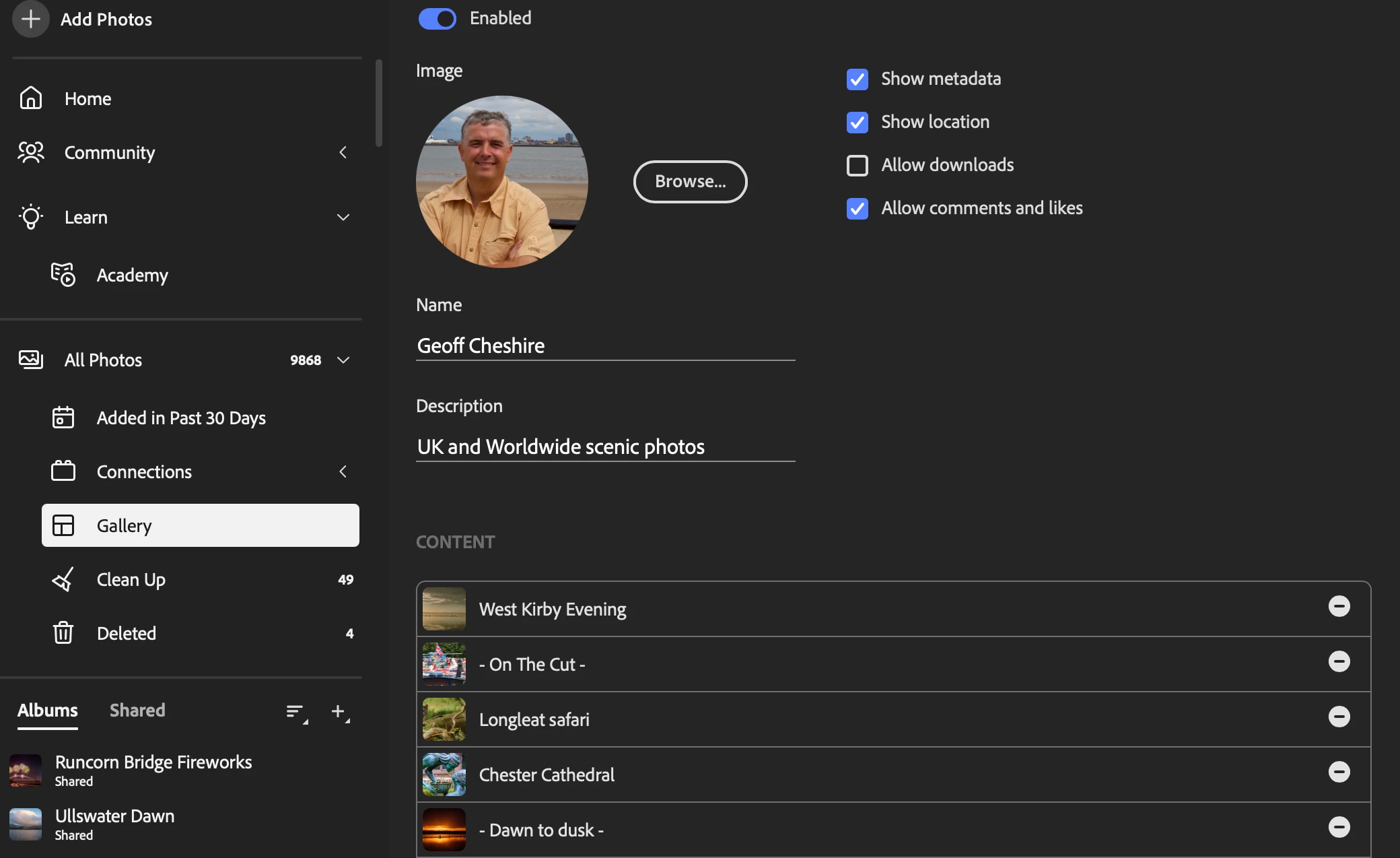Uncheck Allow comments and likes
This screenshot has height=858, width=1400.
click(857, 208)
